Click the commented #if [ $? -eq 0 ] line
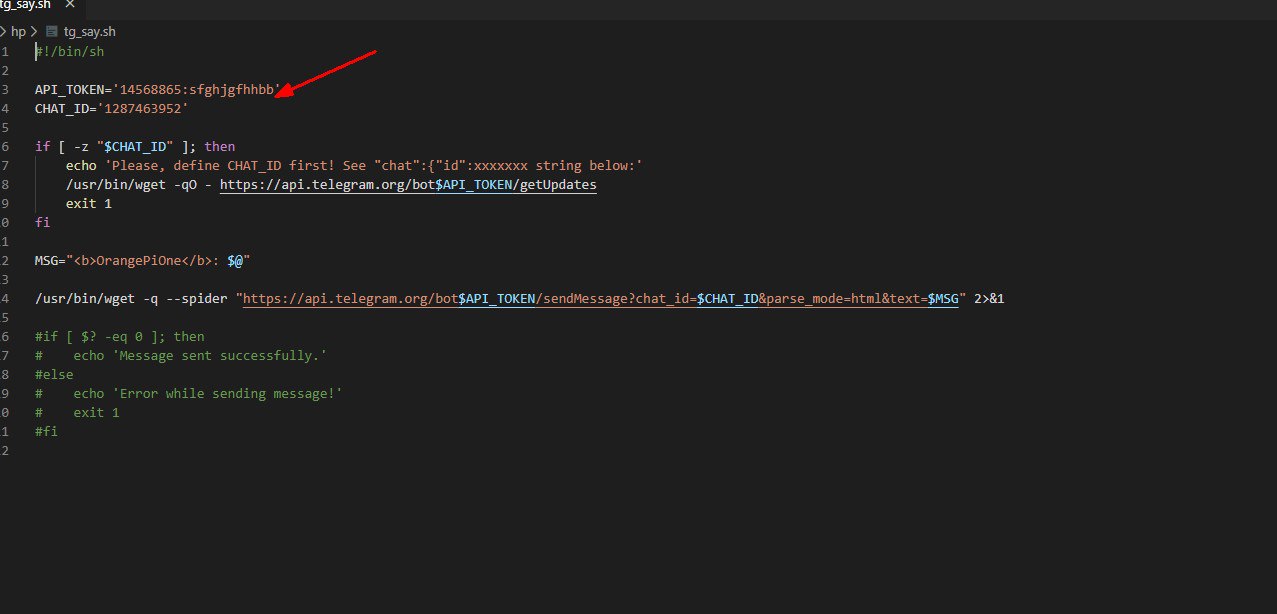Image resolution: width=1277 pixels, height=614 pixels. click(x=119, y=337)
